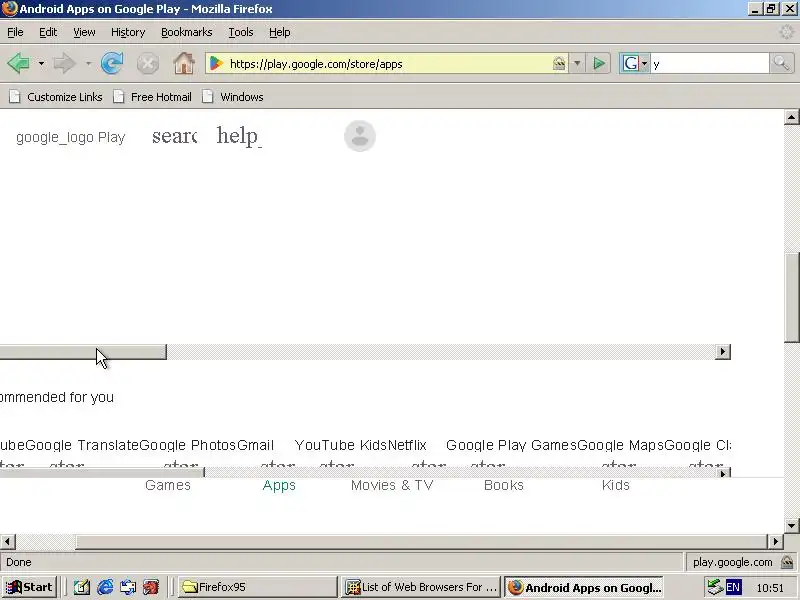Click the page search link
The height and width of the screenshot is (600, 800).
coord(174,136)
